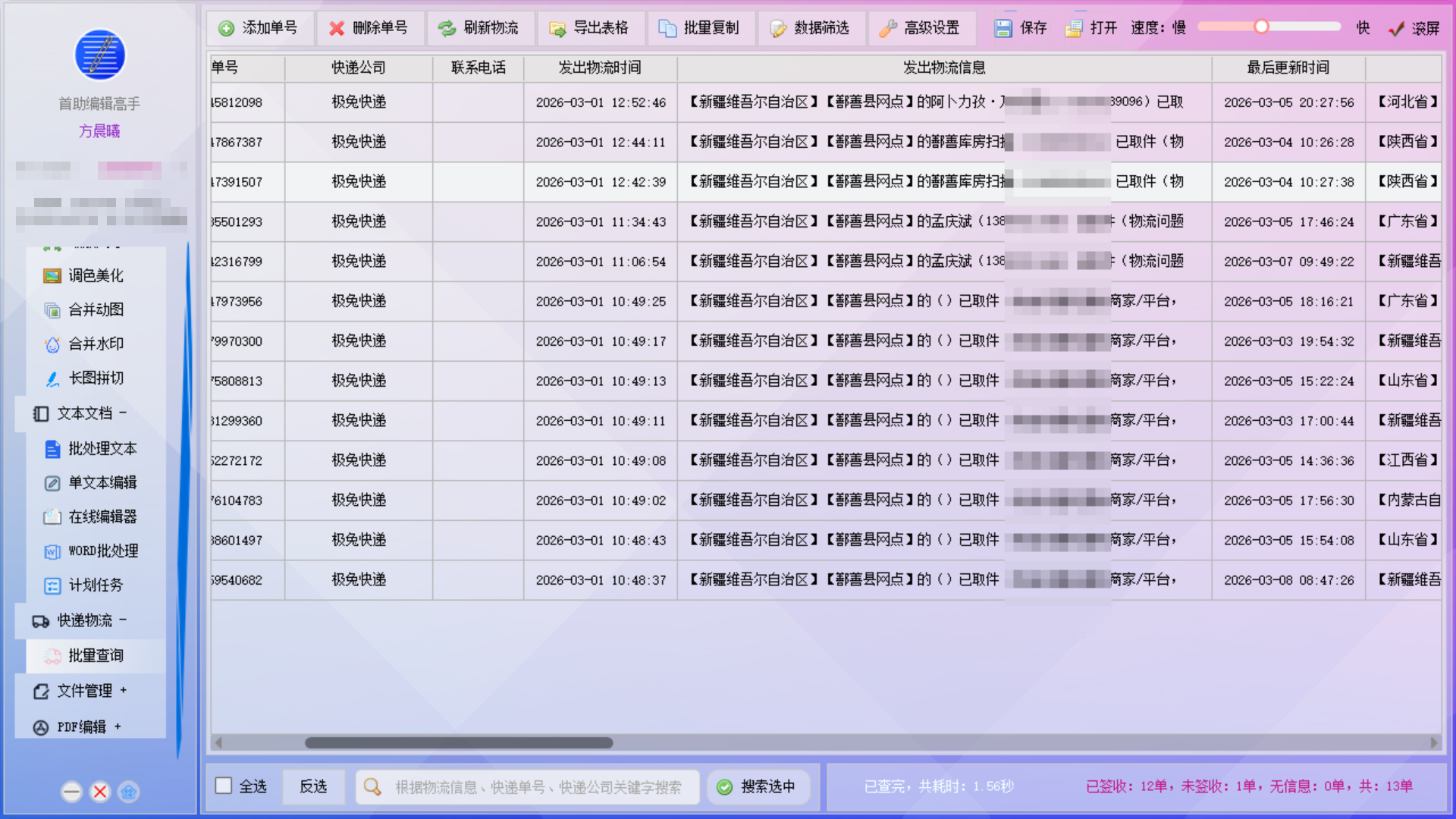This screenshot has width=1456, height=819.
Task: Open 数据筛选 filter tool
Action: click(811, 29)
